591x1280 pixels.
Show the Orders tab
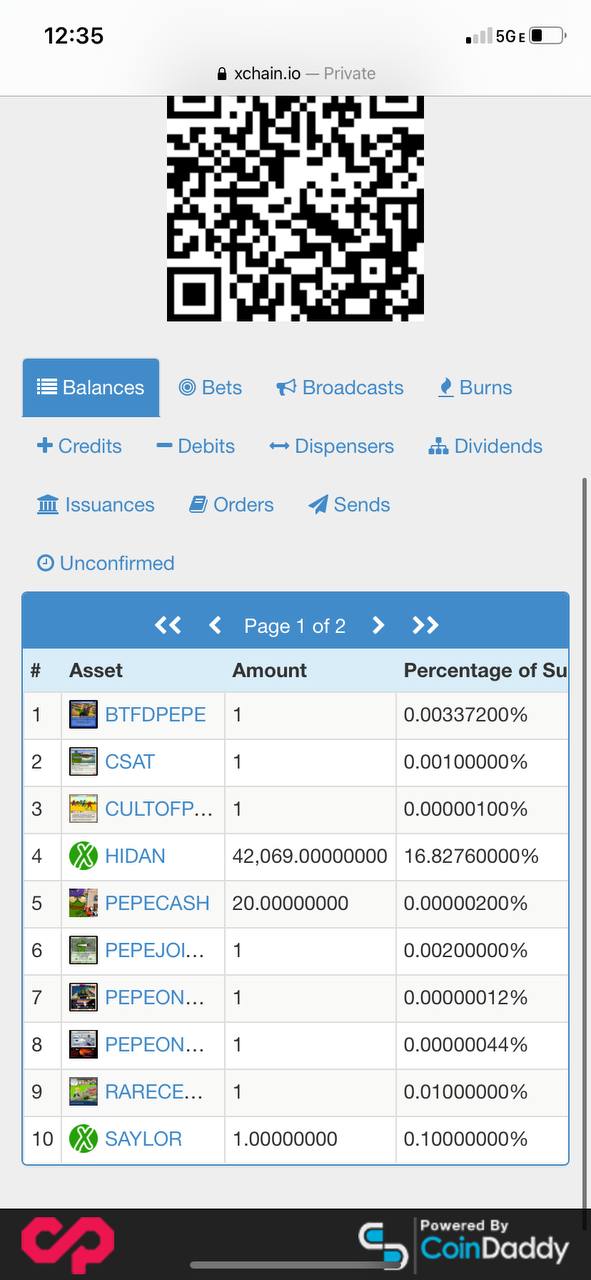[231, 504]
